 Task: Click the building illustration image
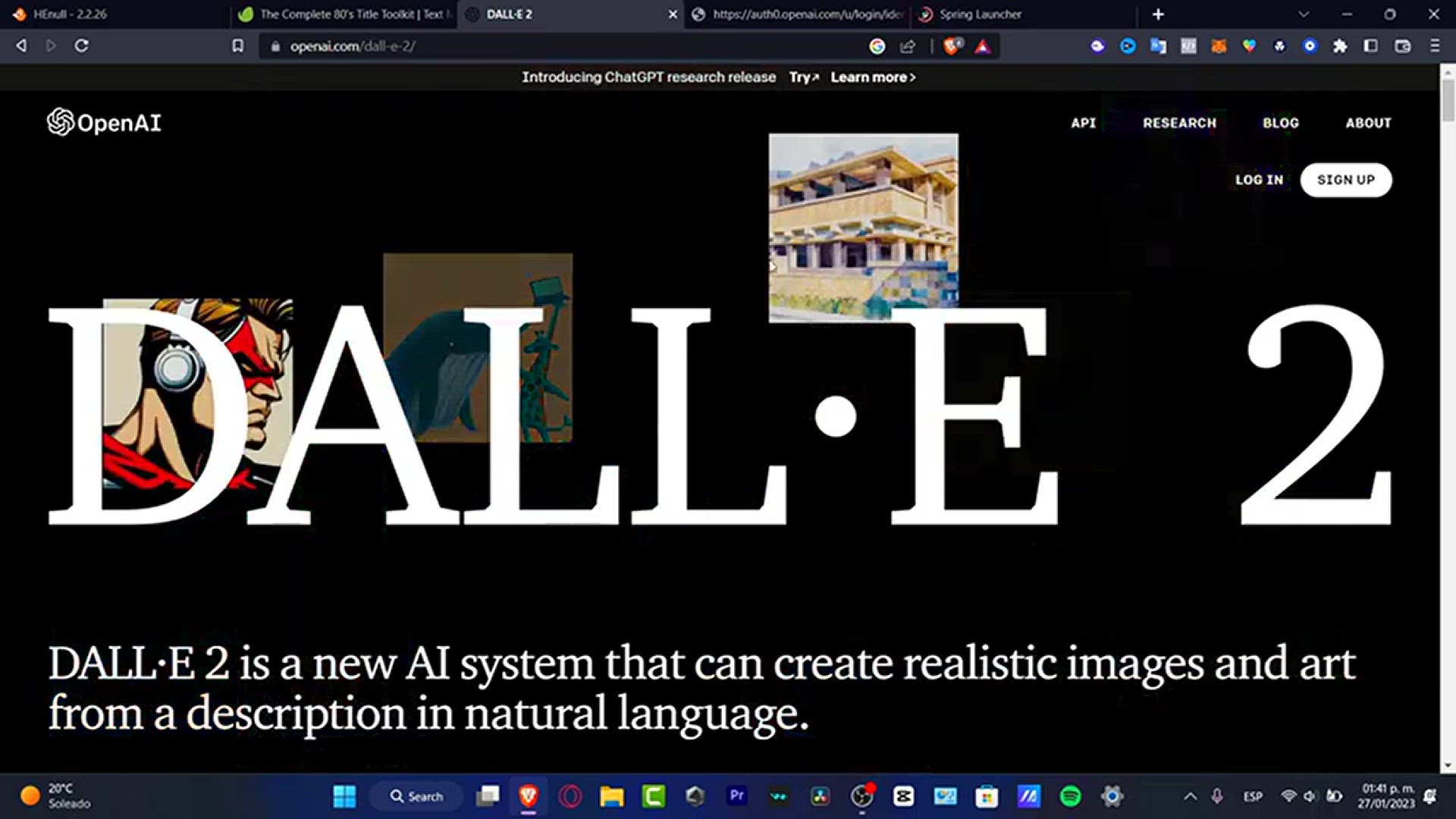pyautogui.click(x=863, y=227)
